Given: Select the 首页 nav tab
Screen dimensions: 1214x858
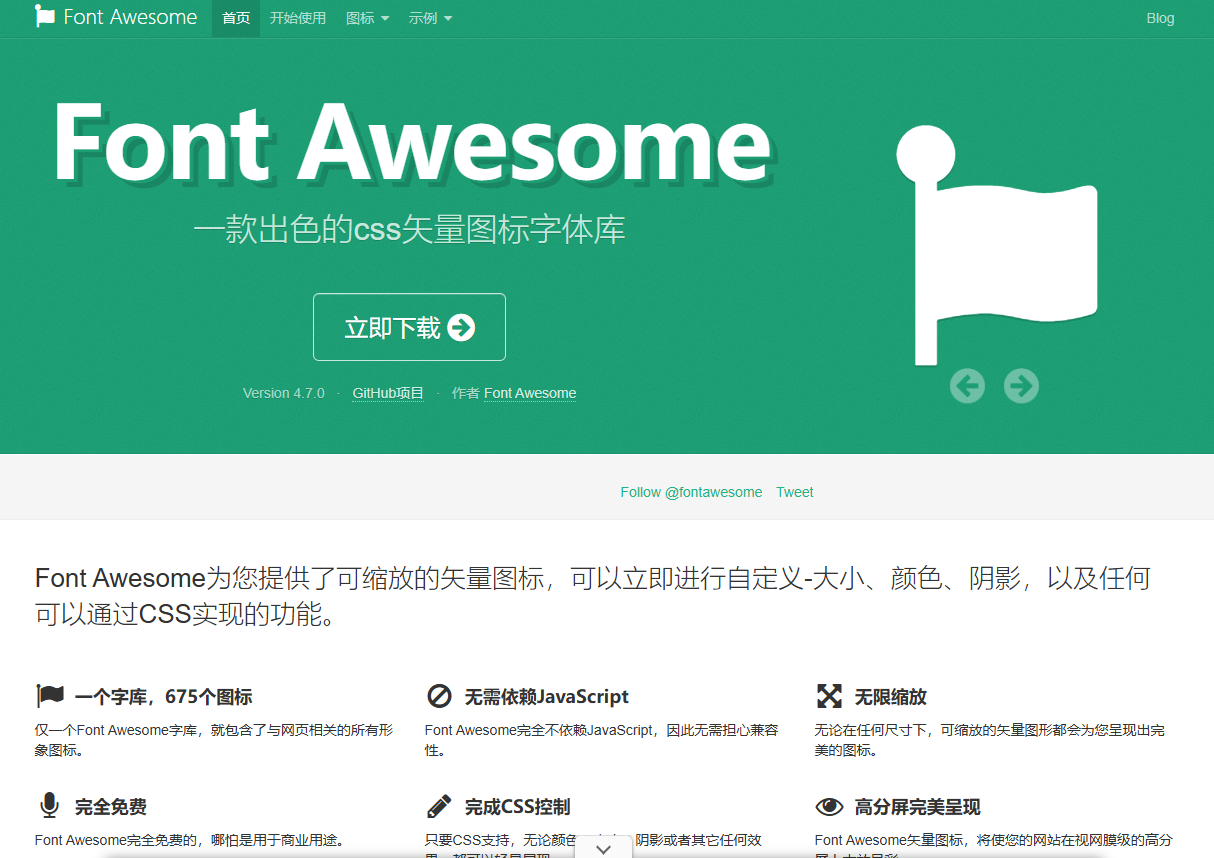Looking at the screenshot, I should click(236, 18).
